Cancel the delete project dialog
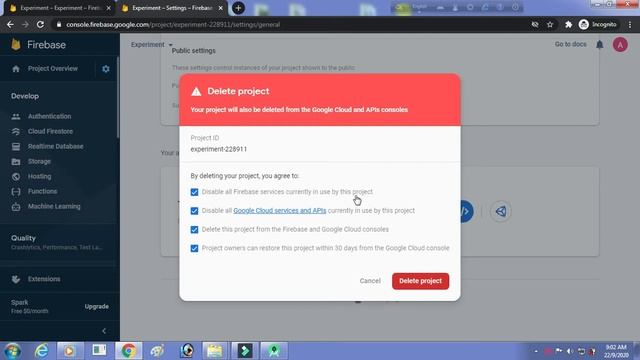Viewport: 640px width, 360px height. pyautogui.click(x=370, y=281)
